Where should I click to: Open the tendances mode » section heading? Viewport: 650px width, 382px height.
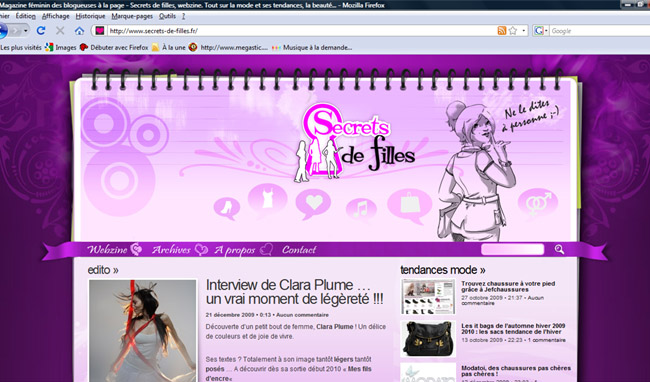coord(443,270)
